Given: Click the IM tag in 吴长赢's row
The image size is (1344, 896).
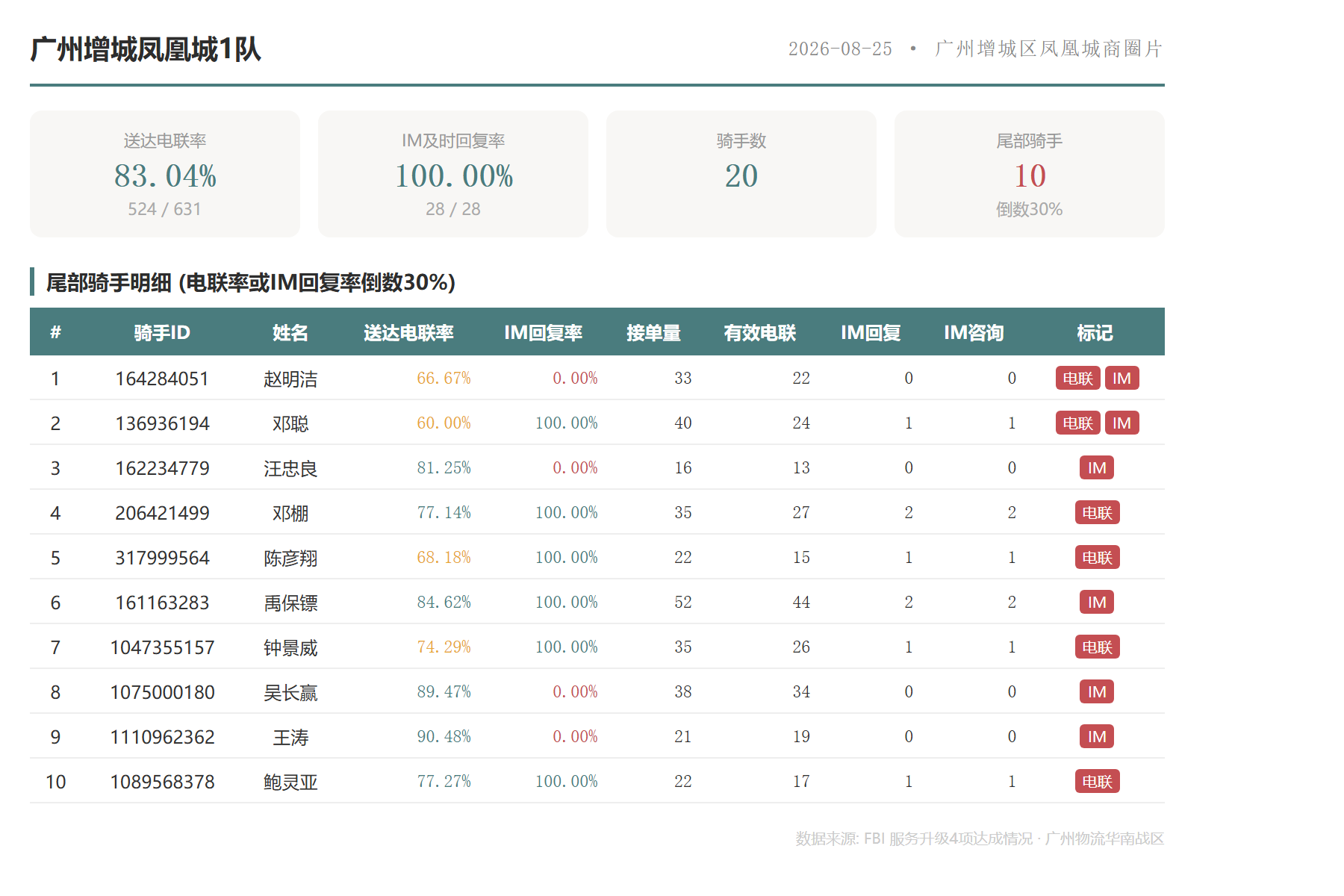Looking at the screenshot, I should (x=1097, y=691).
